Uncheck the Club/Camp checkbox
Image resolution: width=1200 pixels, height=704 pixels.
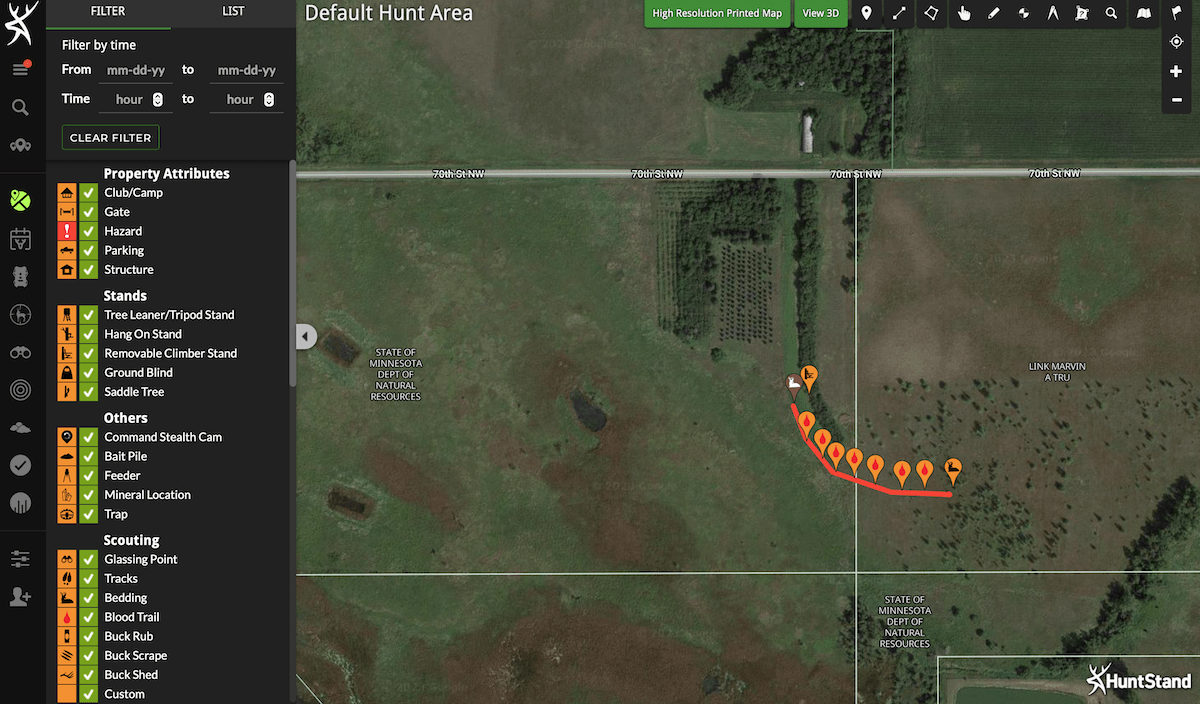[88, 193]
